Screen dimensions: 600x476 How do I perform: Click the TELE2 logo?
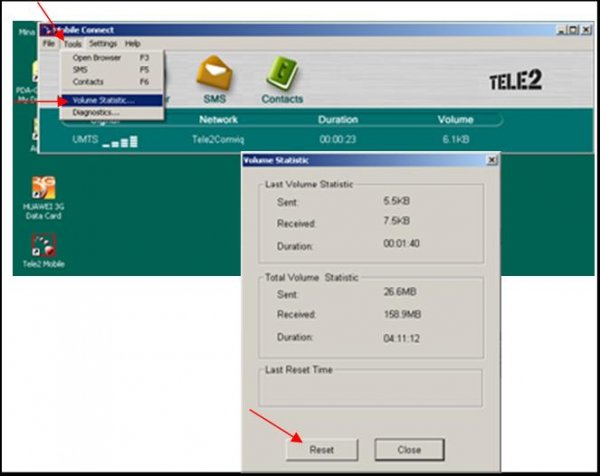coord(515,80)
